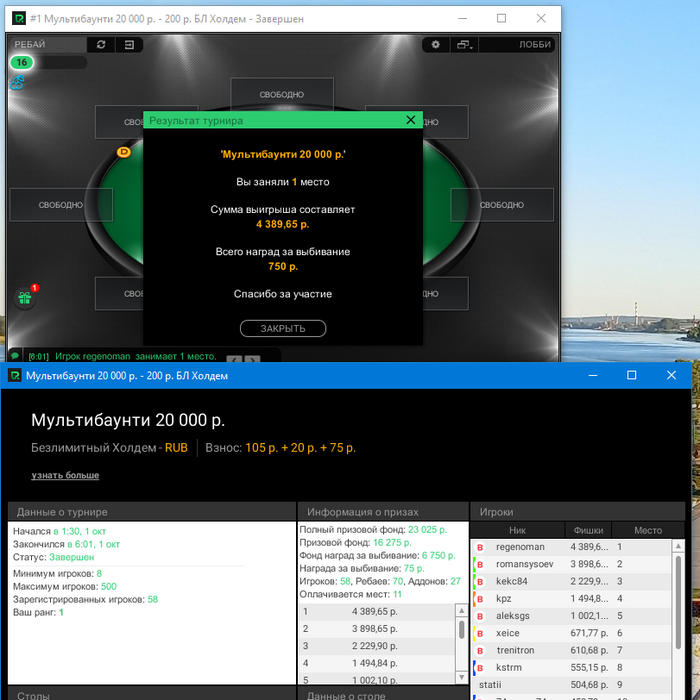
Task: Click the green 16 badge below РЕБАЙ
Action: (21, 62)
